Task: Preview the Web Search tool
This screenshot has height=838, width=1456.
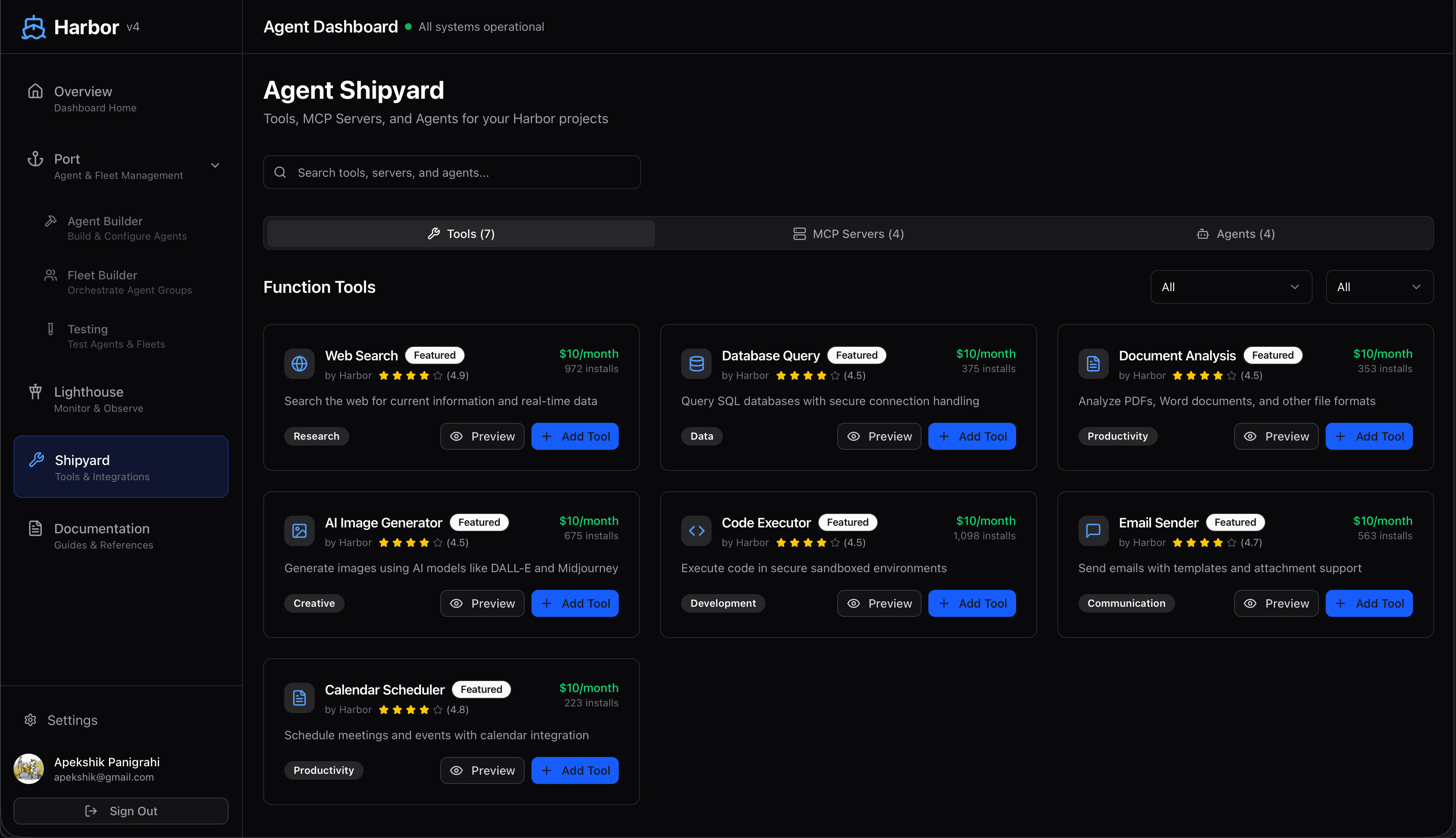Action: (482, 436)
